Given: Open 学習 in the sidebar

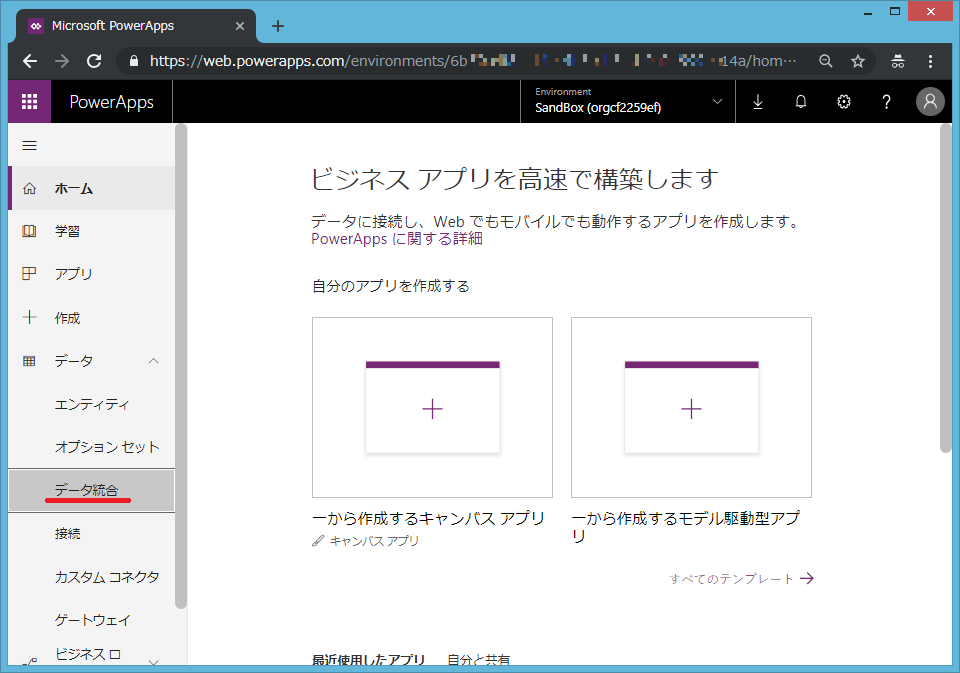Looking at the screenshot, I should [x=92, y=231].
